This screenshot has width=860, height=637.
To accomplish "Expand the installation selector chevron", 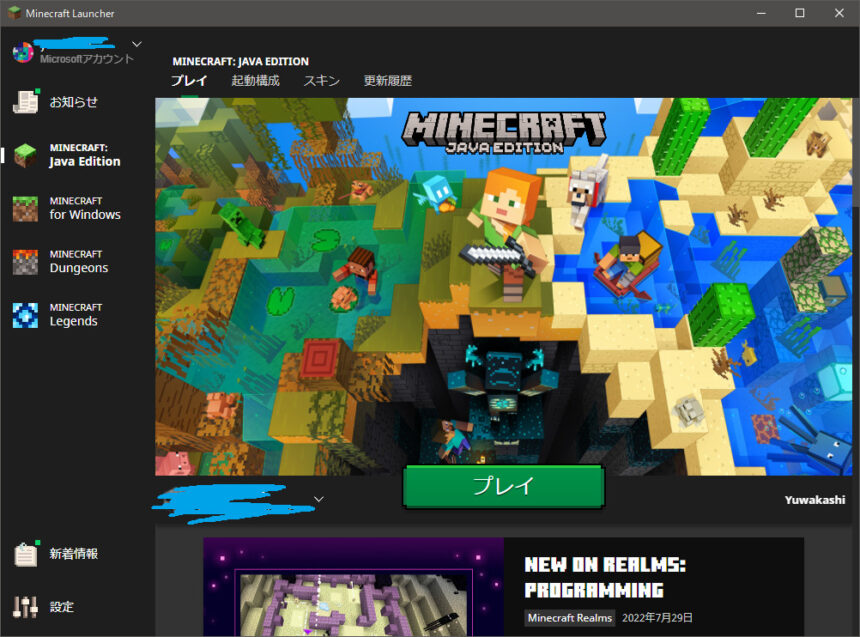I will 319,499.
